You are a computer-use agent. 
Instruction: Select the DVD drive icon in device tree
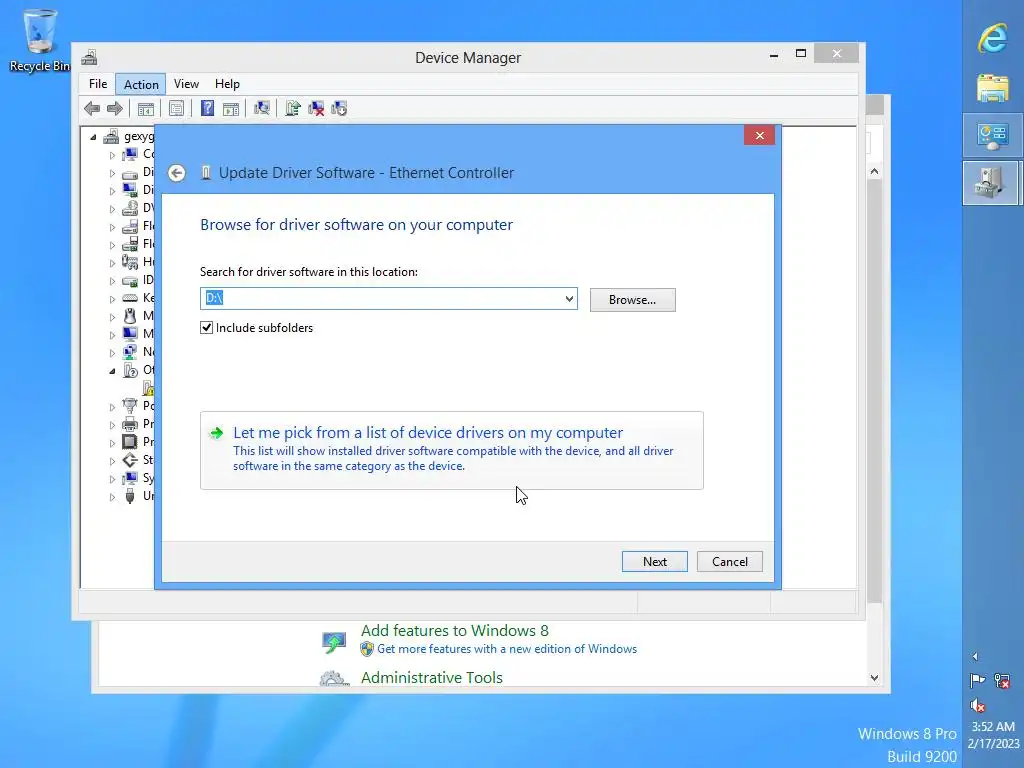tap(130, 208)
